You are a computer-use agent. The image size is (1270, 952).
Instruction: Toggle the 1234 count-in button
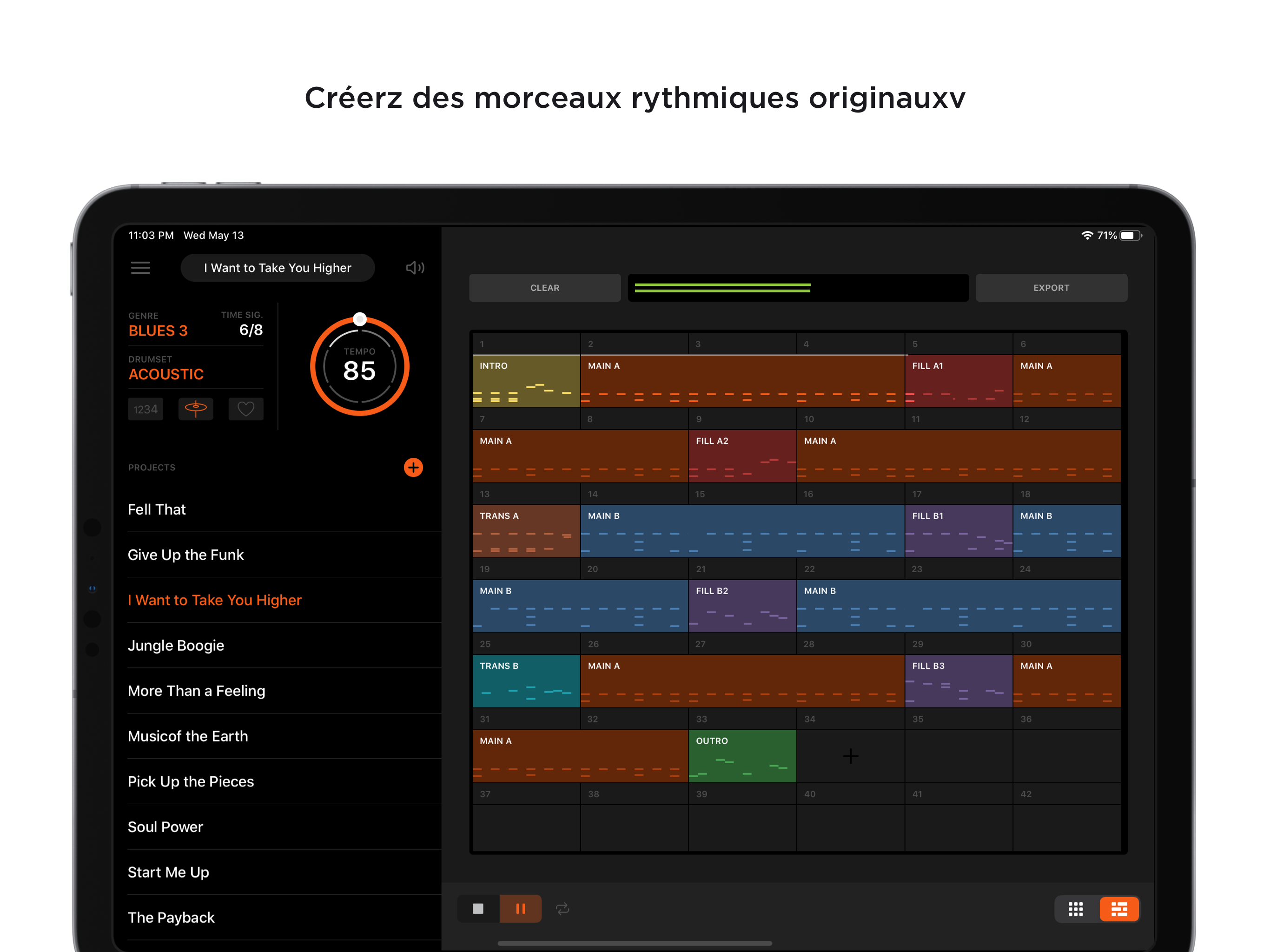coord(145,410)
